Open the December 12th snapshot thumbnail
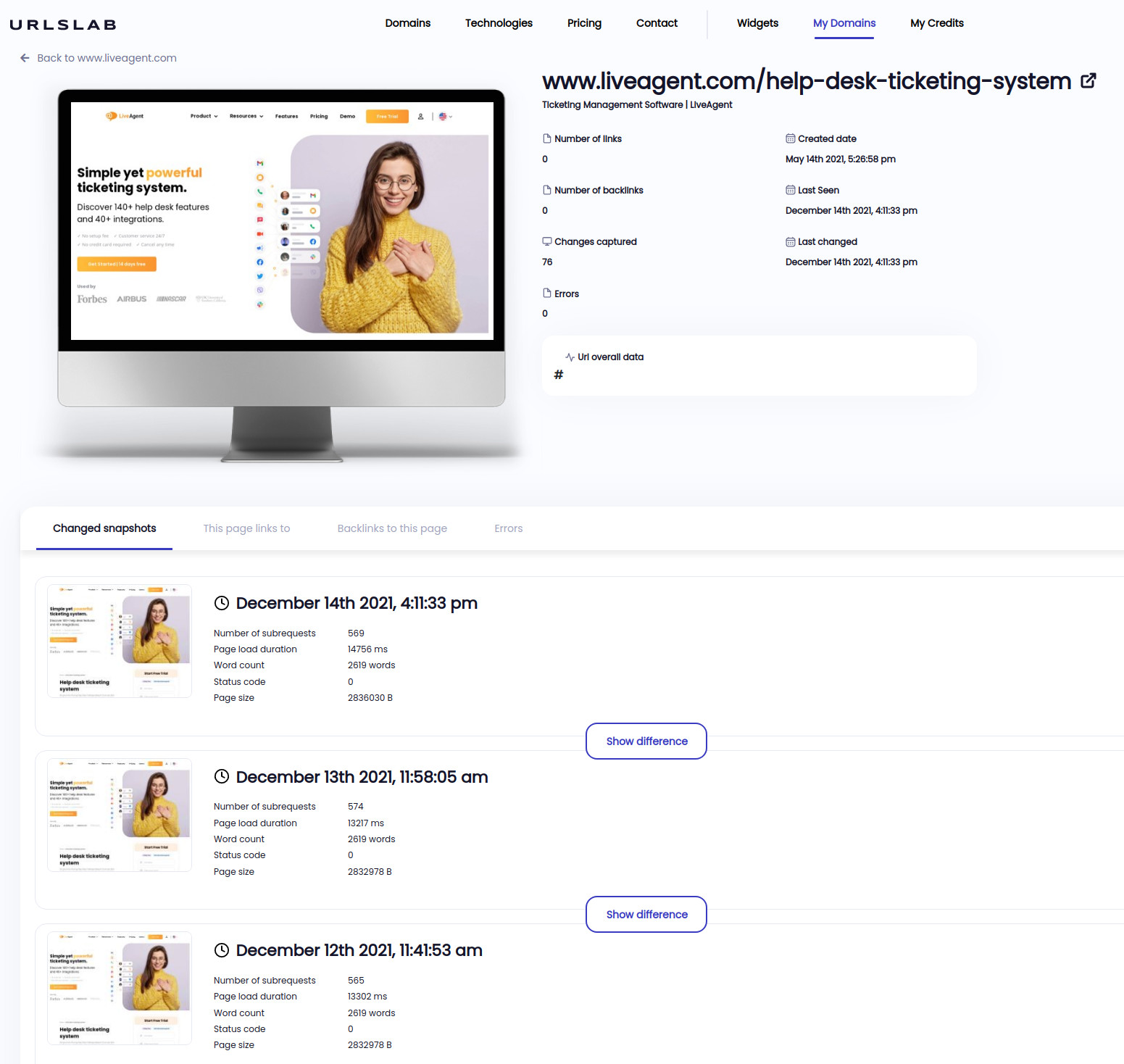 119,988
